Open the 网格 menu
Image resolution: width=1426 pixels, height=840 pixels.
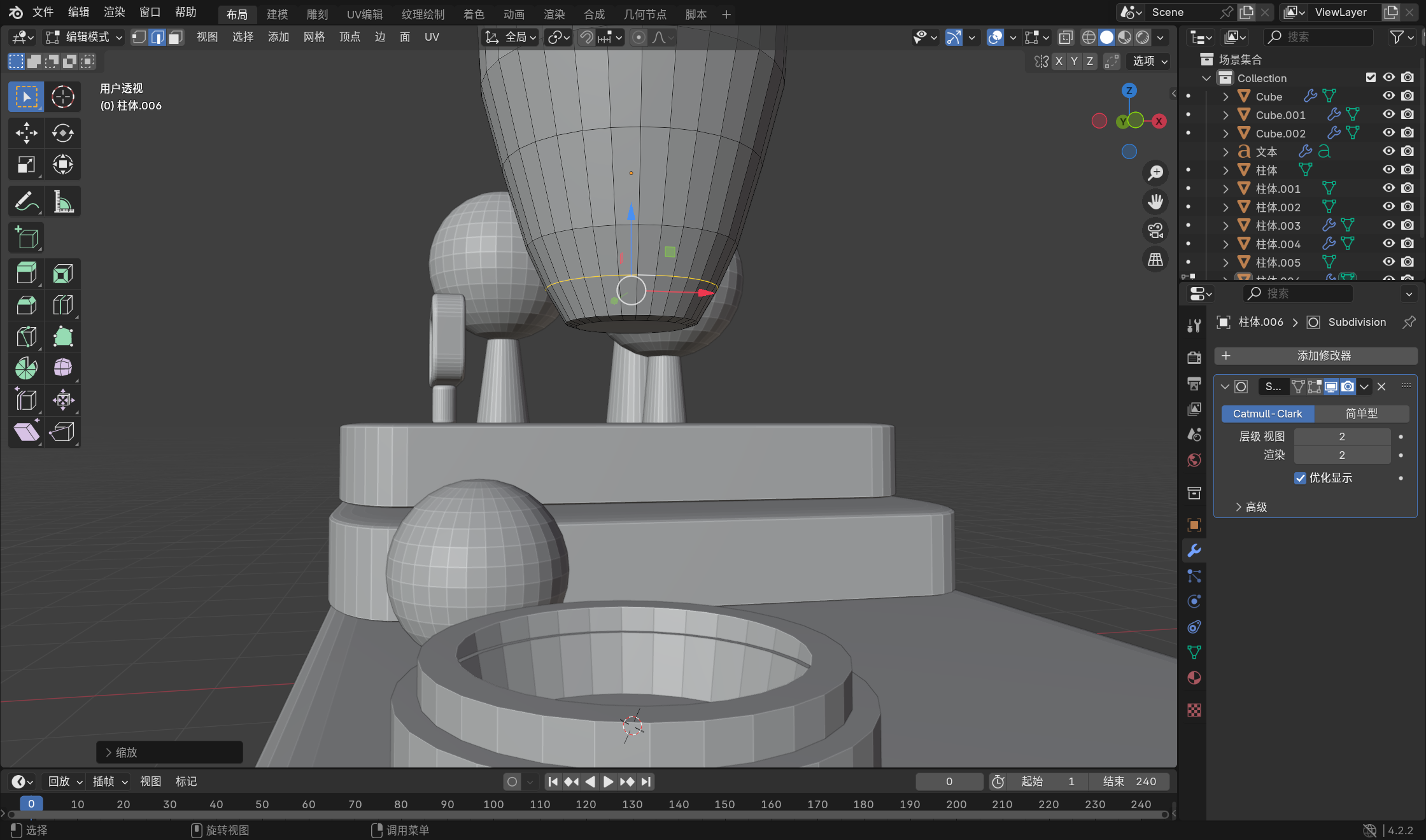coord(314,38)
